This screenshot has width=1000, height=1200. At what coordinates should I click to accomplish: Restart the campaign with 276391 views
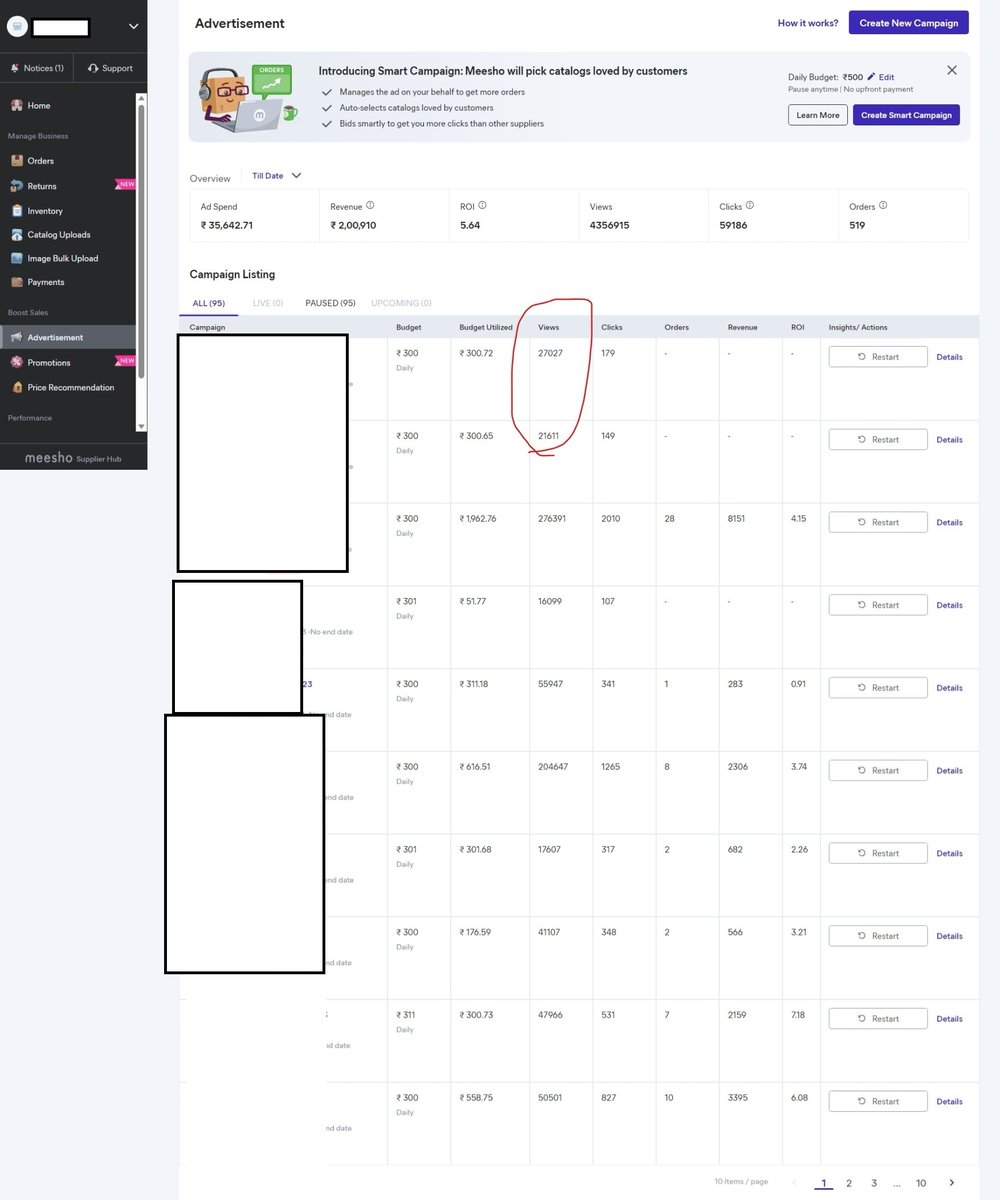pos(878,523)
